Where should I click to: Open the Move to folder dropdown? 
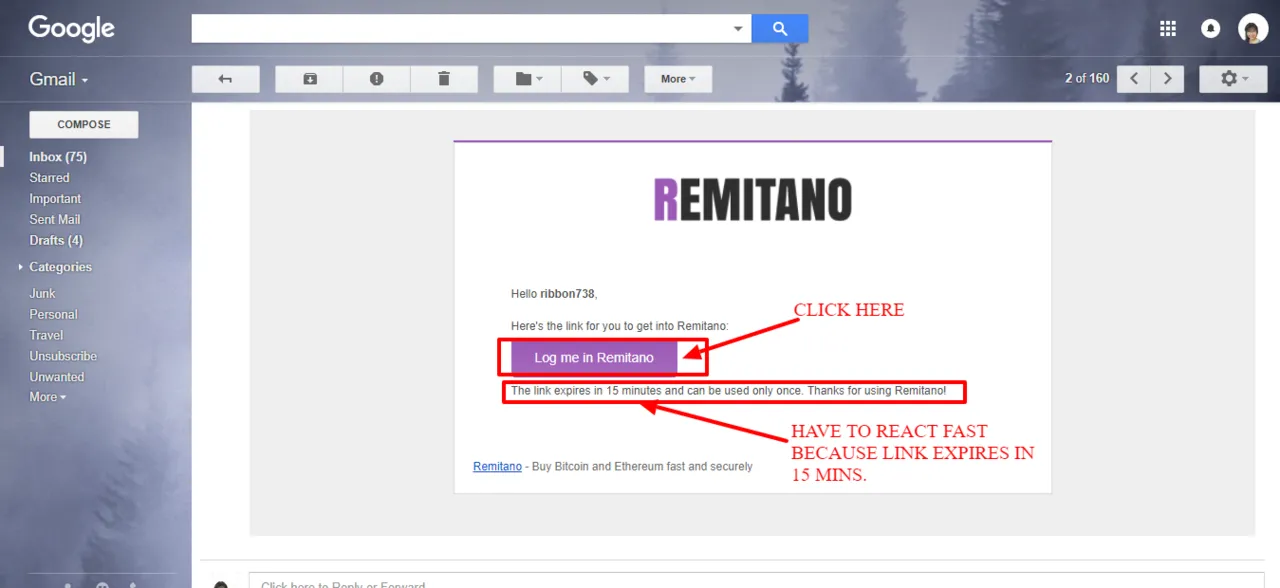pos(528,79)
